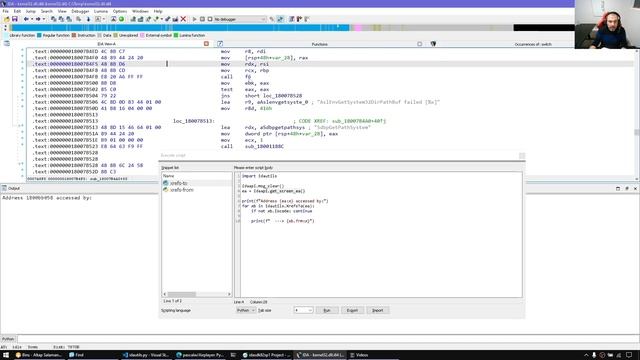Image resolution: width=640 pixels, height=360 pixels.
Task: Expand back-arrow history dropdown
Action: click(x=32, y=19)
